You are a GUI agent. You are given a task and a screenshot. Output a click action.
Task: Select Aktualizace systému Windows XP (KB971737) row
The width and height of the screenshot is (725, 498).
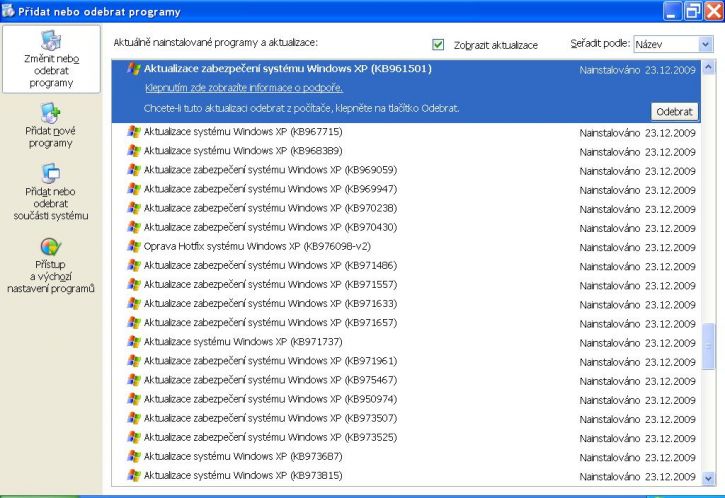coord(406,342)
